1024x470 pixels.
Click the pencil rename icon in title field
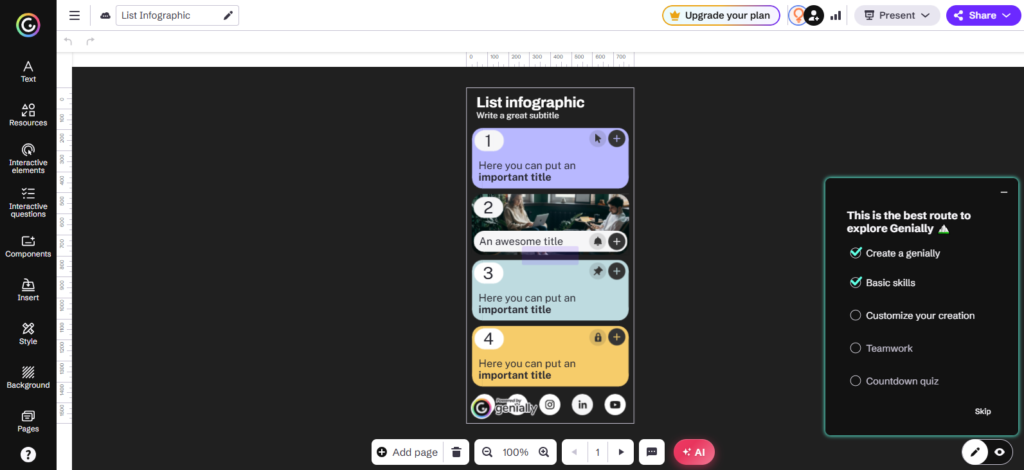pyautogui.click(x=228, y=16)
